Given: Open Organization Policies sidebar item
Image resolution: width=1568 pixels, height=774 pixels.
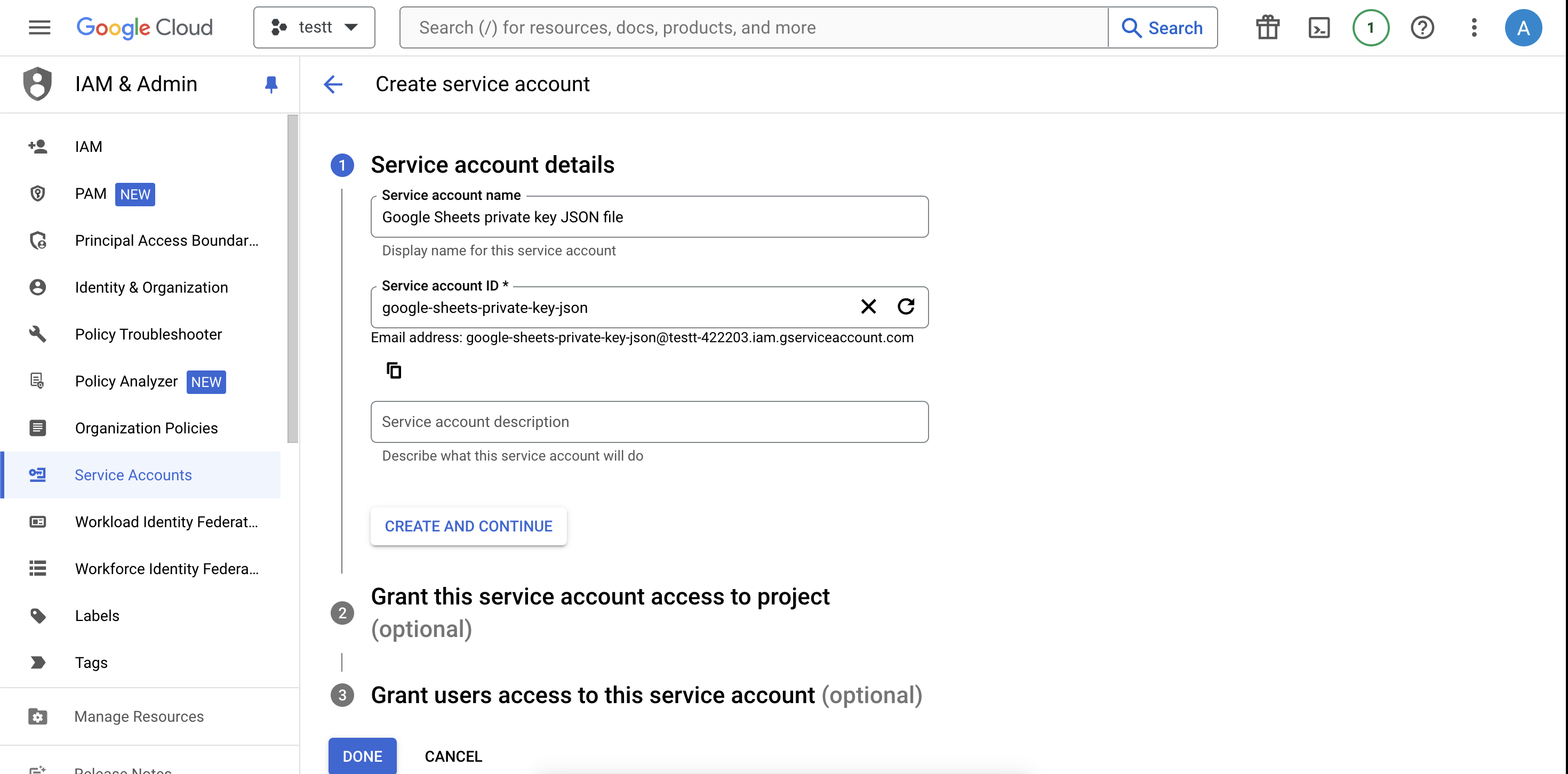Looking at the screenshot, I should click(146, 428).
